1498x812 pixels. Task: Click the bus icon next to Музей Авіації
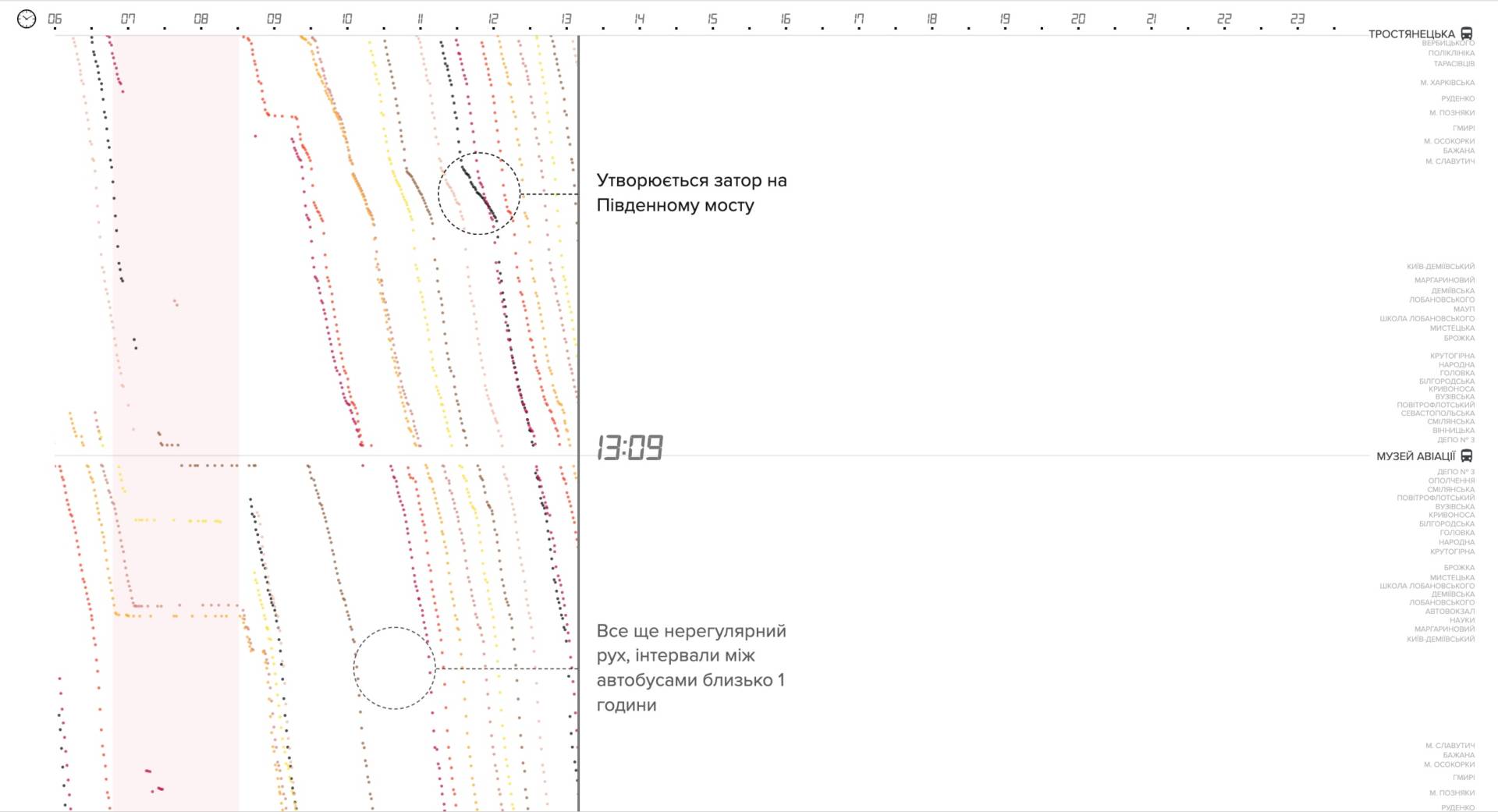coord(1467,456)
